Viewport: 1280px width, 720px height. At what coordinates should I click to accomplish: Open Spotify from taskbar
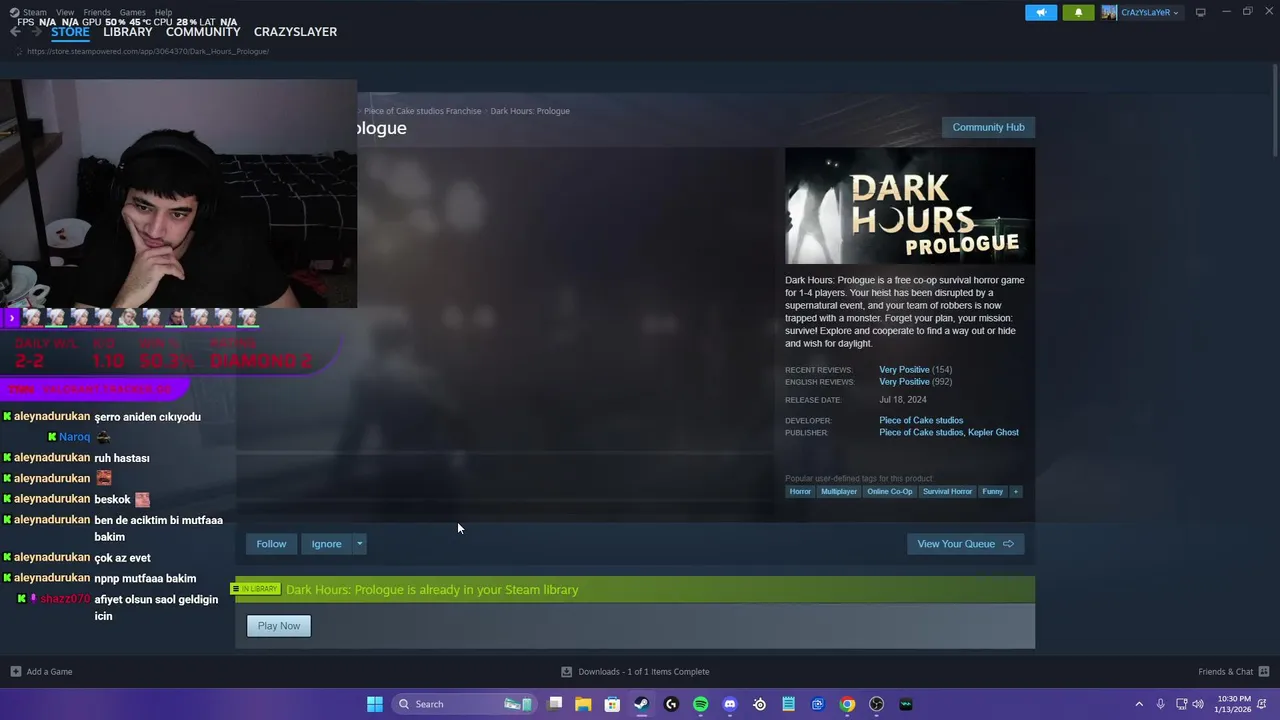pos(700,704)
